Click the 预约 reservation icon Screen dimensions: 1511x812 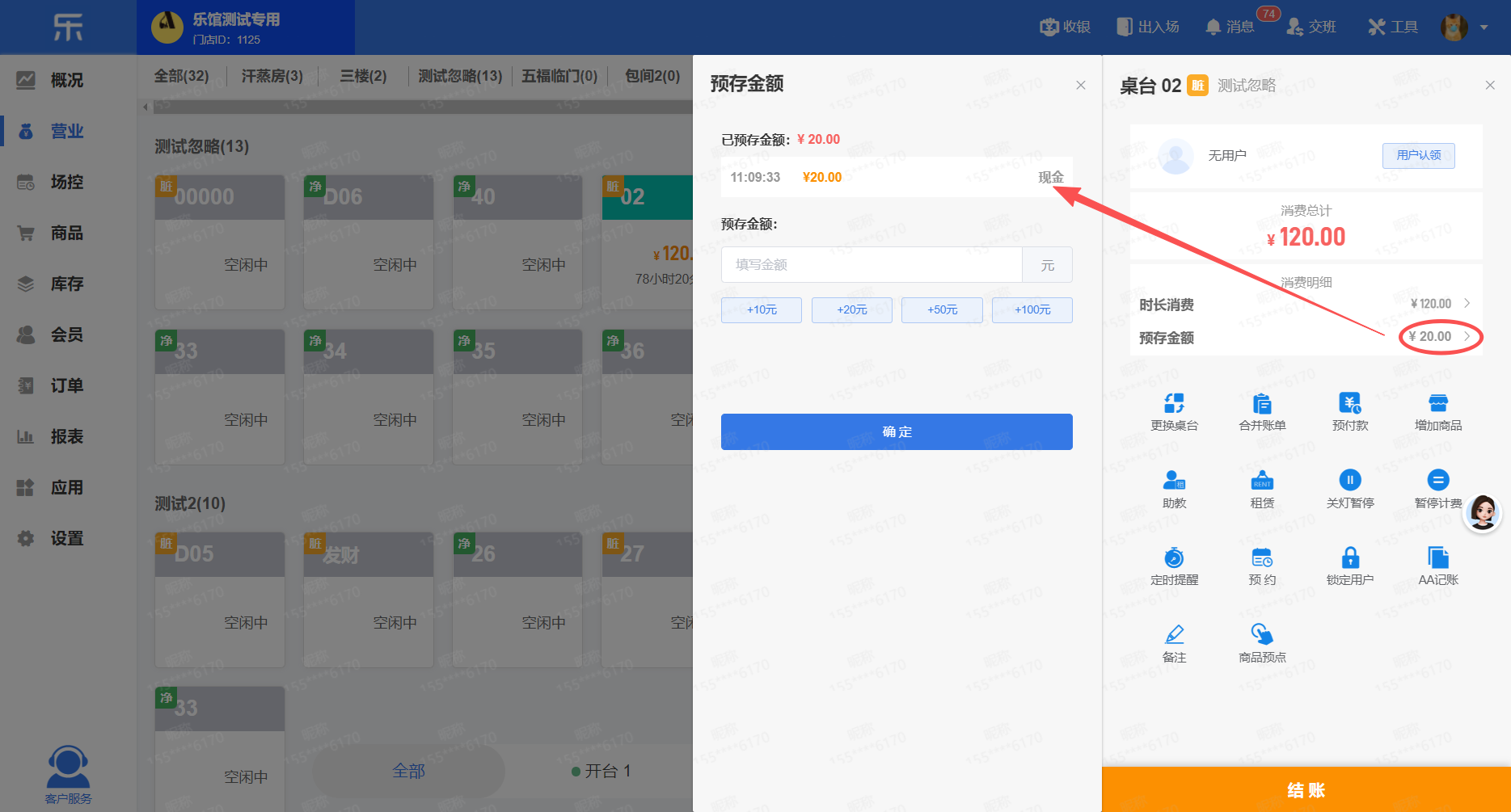1262,557
